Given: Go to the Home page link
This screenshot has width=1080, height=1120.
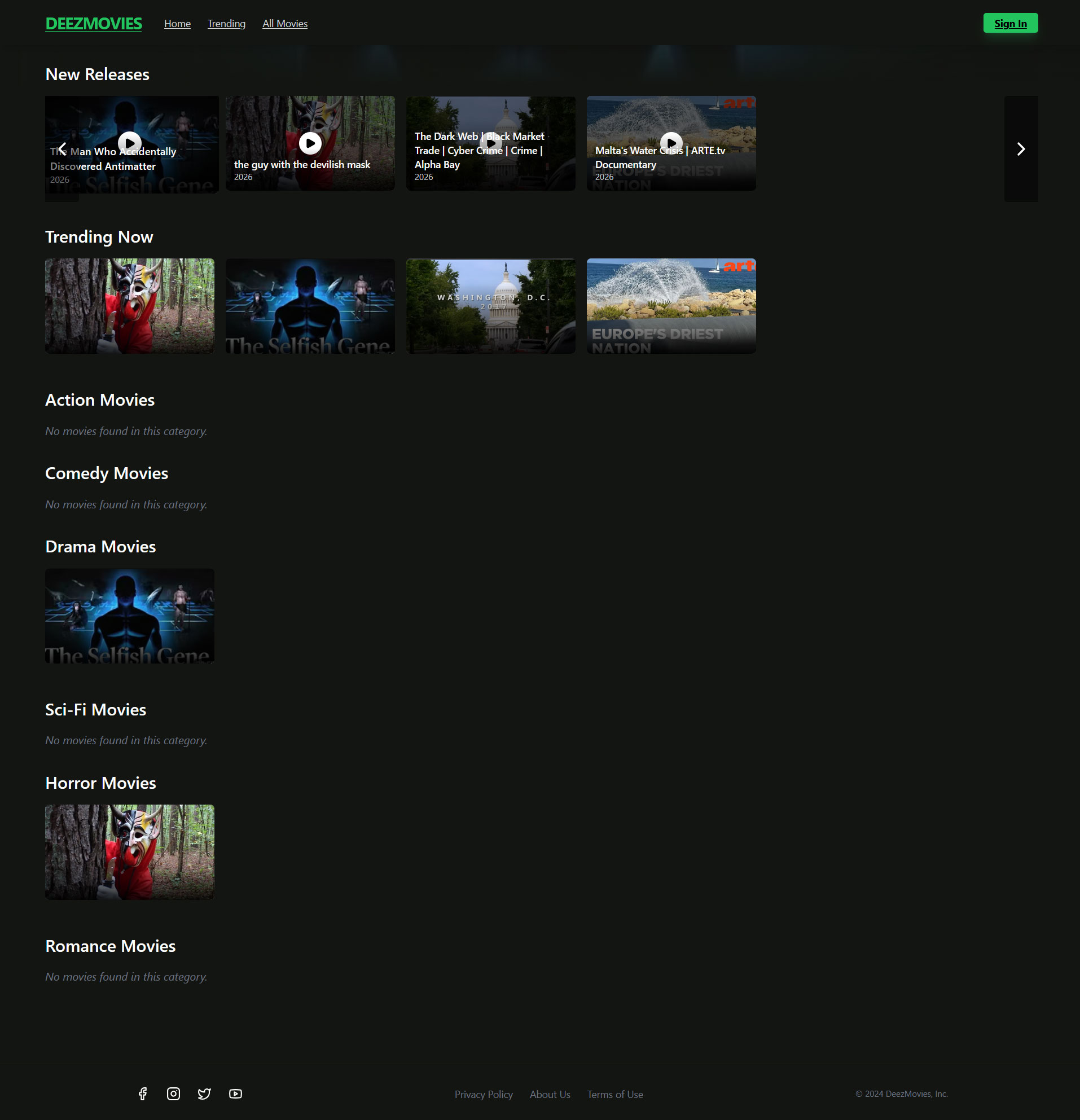Looking at the screenshot, I should click(177, 24).
